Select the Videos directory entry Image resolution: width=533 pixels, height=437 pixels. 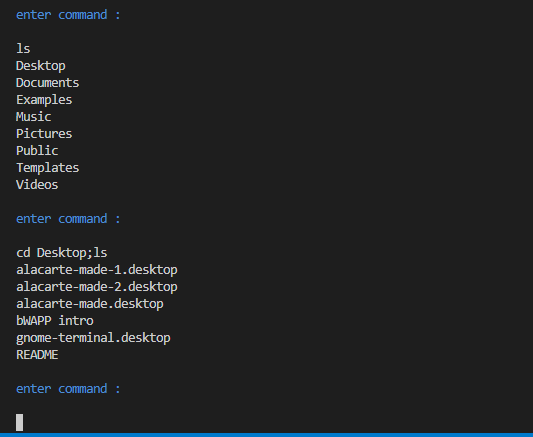click(x=37, y=185)
